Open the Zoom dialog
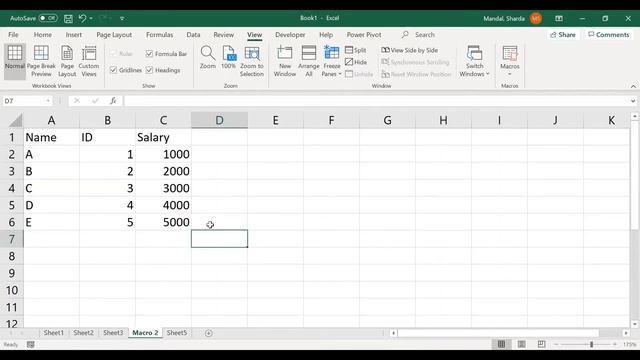 [x=208, y=57]
